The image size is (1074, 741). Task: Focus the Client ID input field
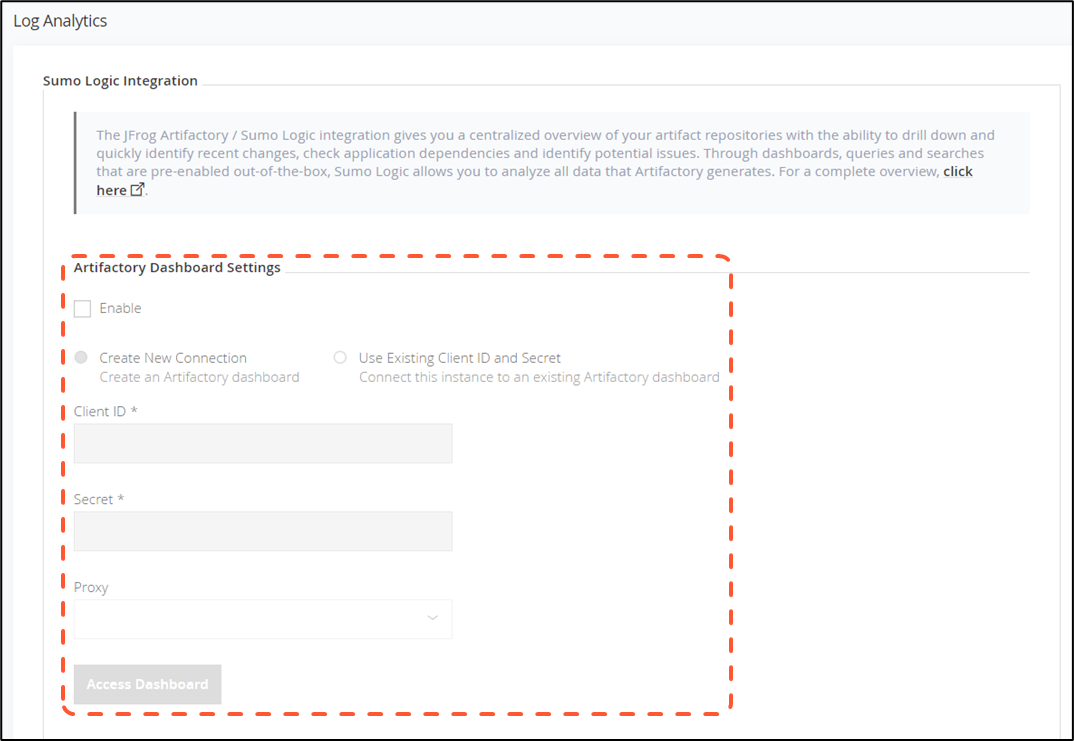coord(263,443)
